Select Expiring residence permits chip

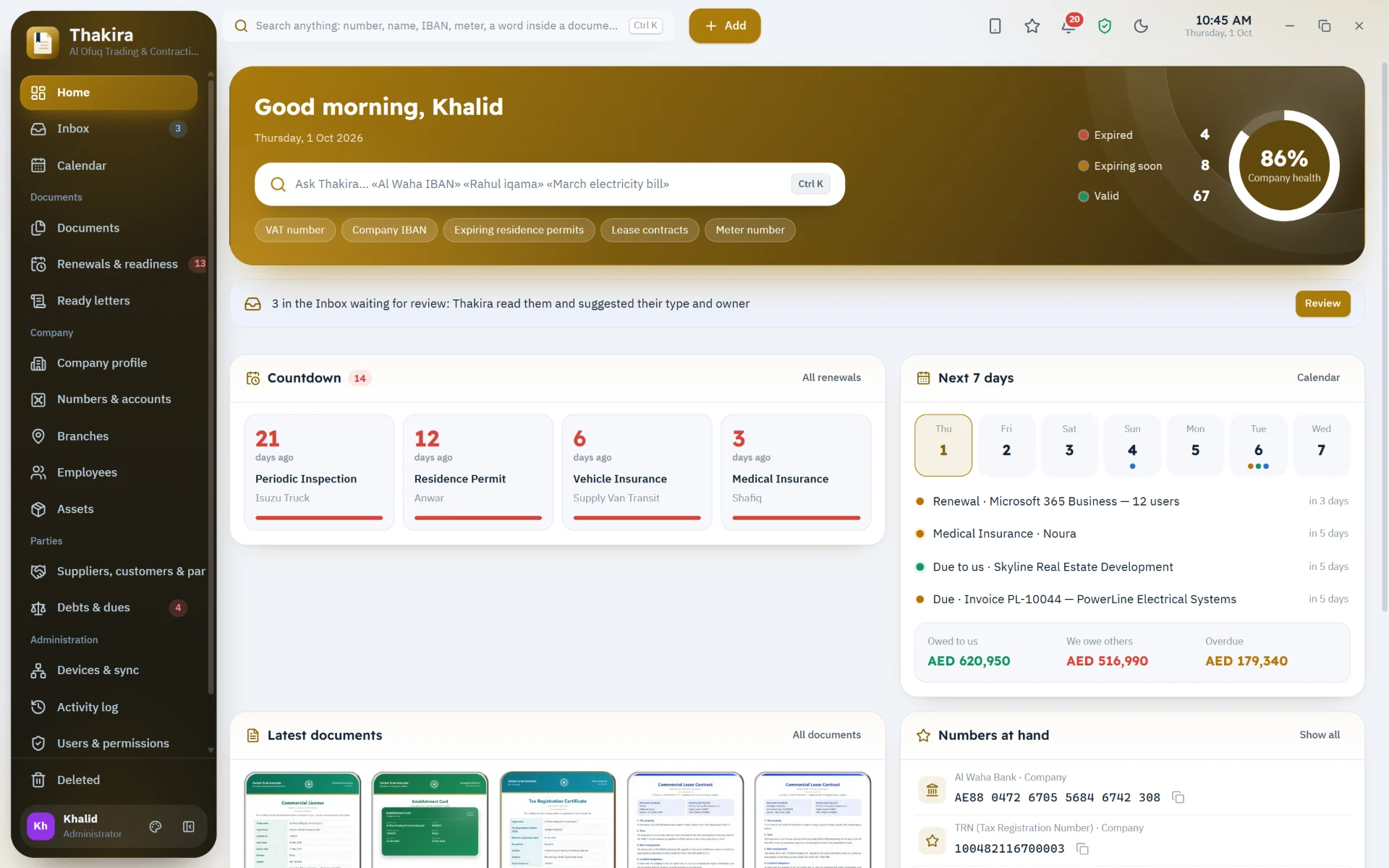[519, 230]
